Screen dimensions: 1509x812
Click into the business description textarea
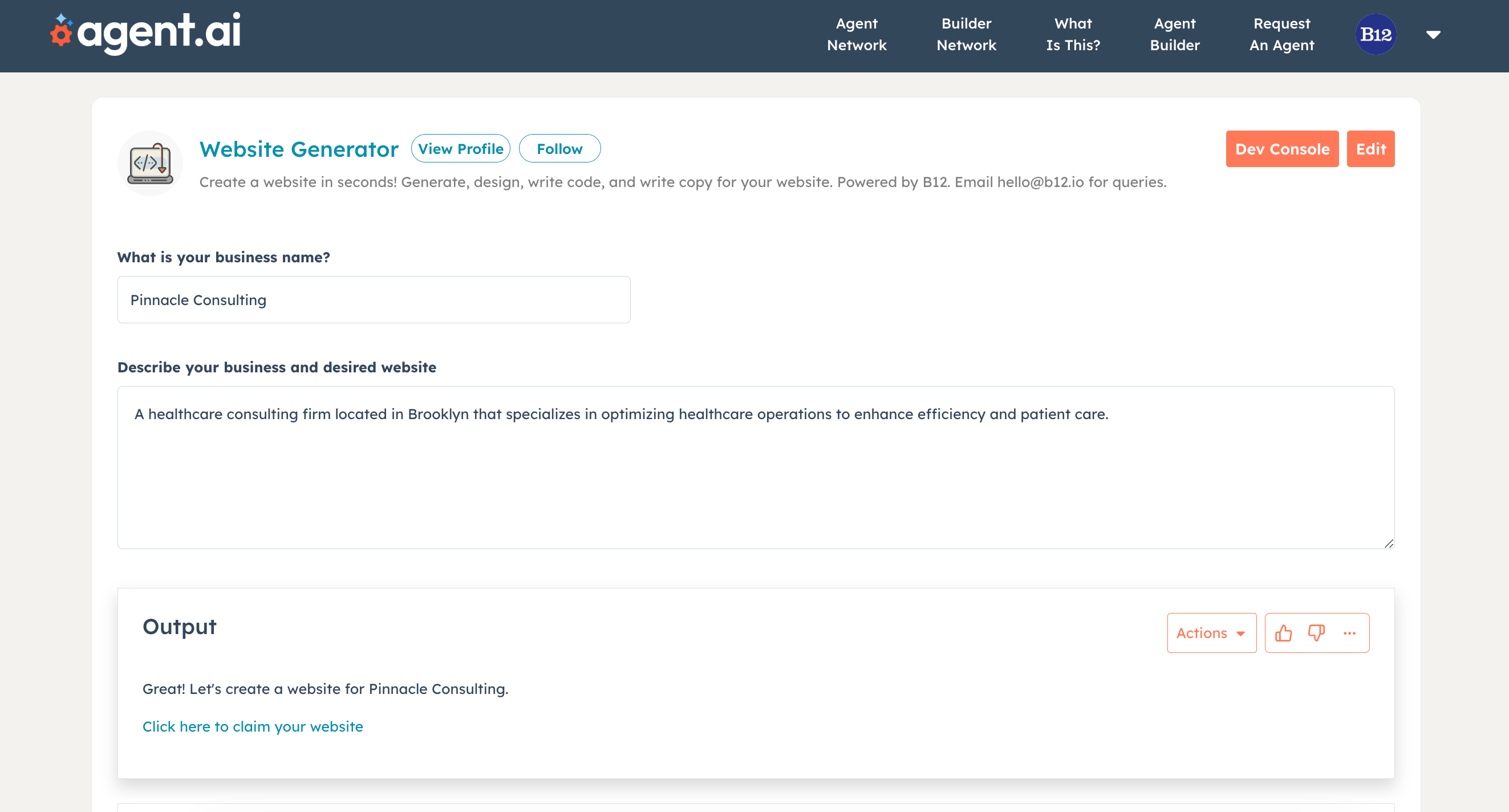tap(756, 468)
